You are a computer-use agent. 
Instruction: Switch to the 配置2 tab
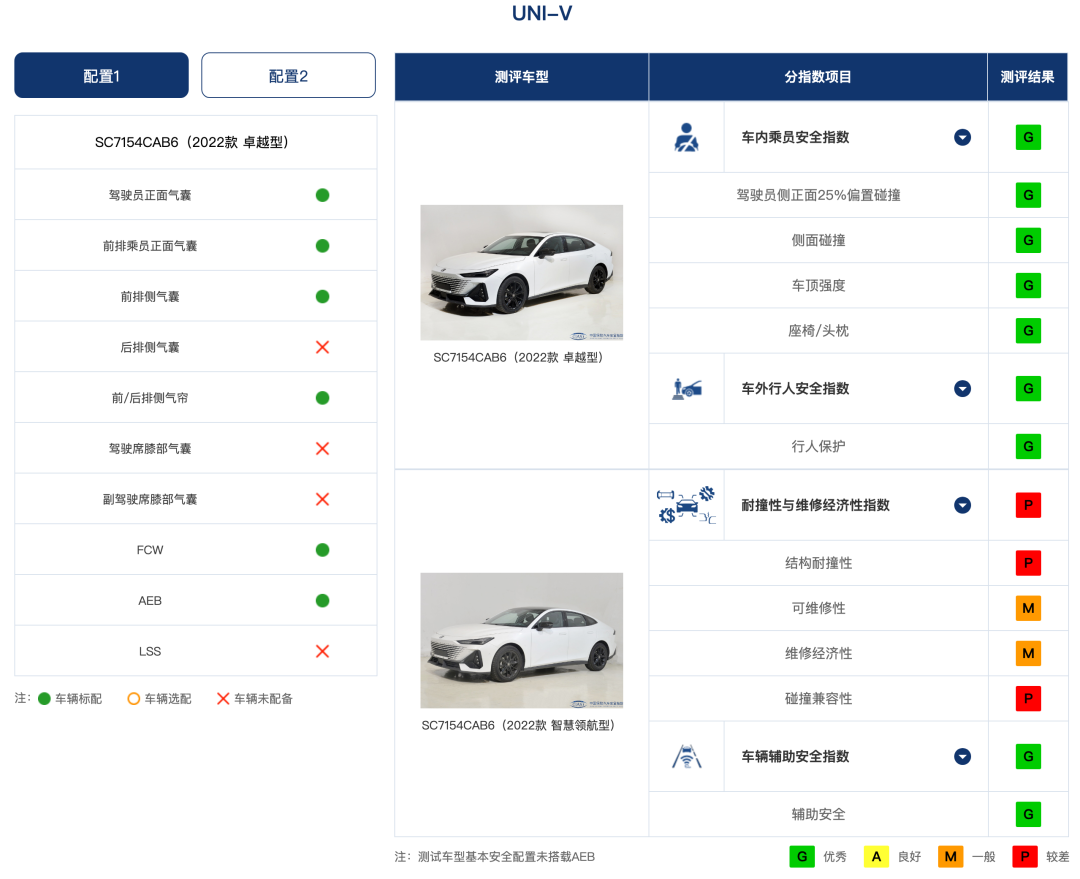coord(288,76)
